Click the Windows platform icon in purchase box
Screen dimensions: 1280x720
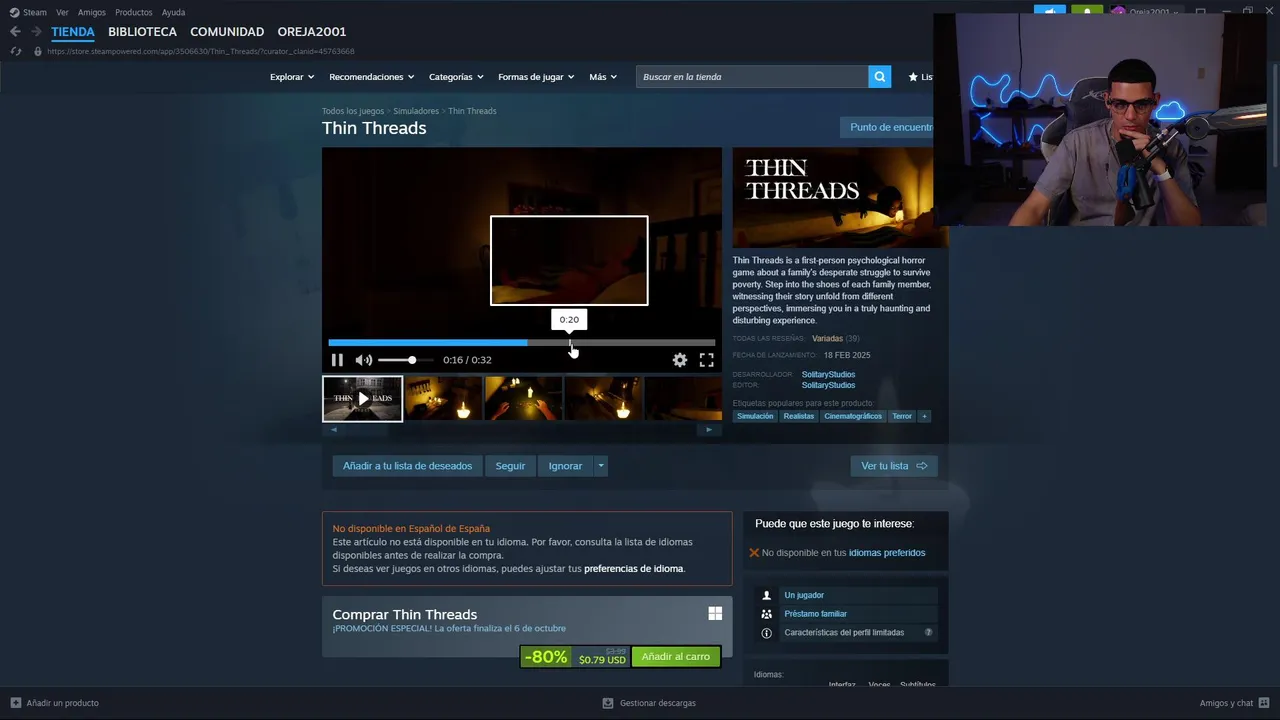715,614
